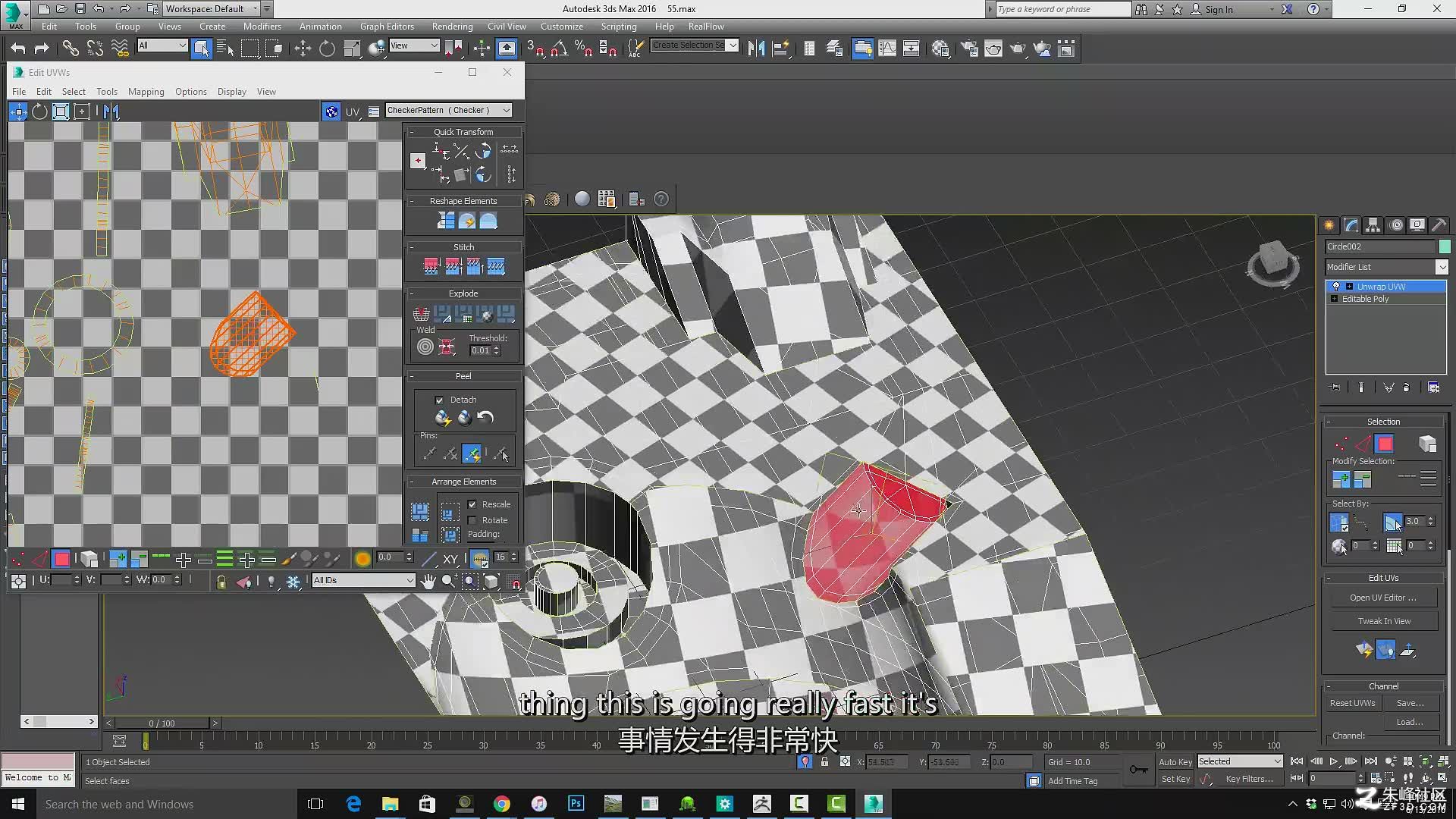Activate the Select and Rotate tool
This screenshot has height=819, width=1456.
pyautogui.click(x=327, y=49)
